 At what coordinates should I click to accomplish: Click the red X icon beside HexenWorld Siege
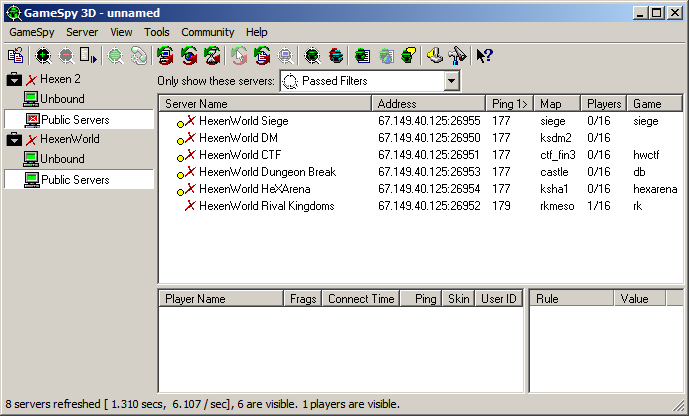pos(190,121)
